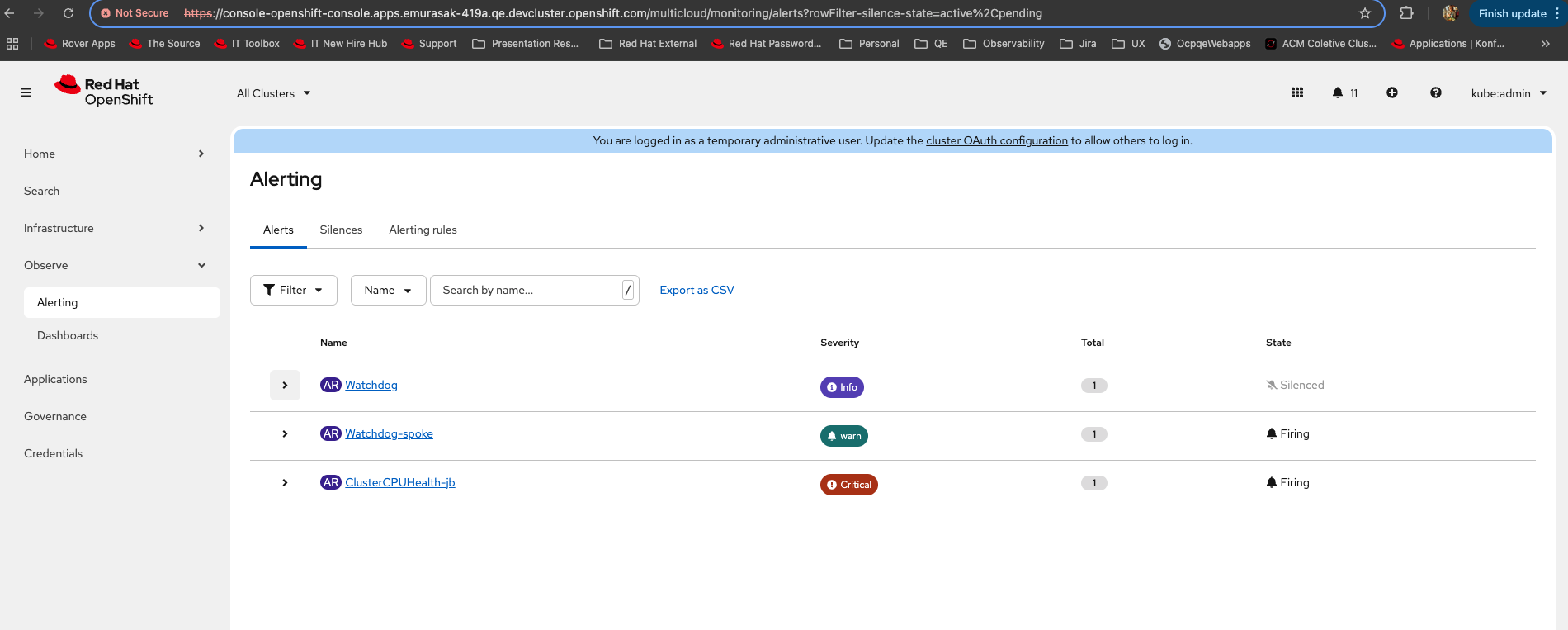Screen dimensions: 1568x630
Task: Follow the cluster OAuth configuration link
Action: click(997, 140)
